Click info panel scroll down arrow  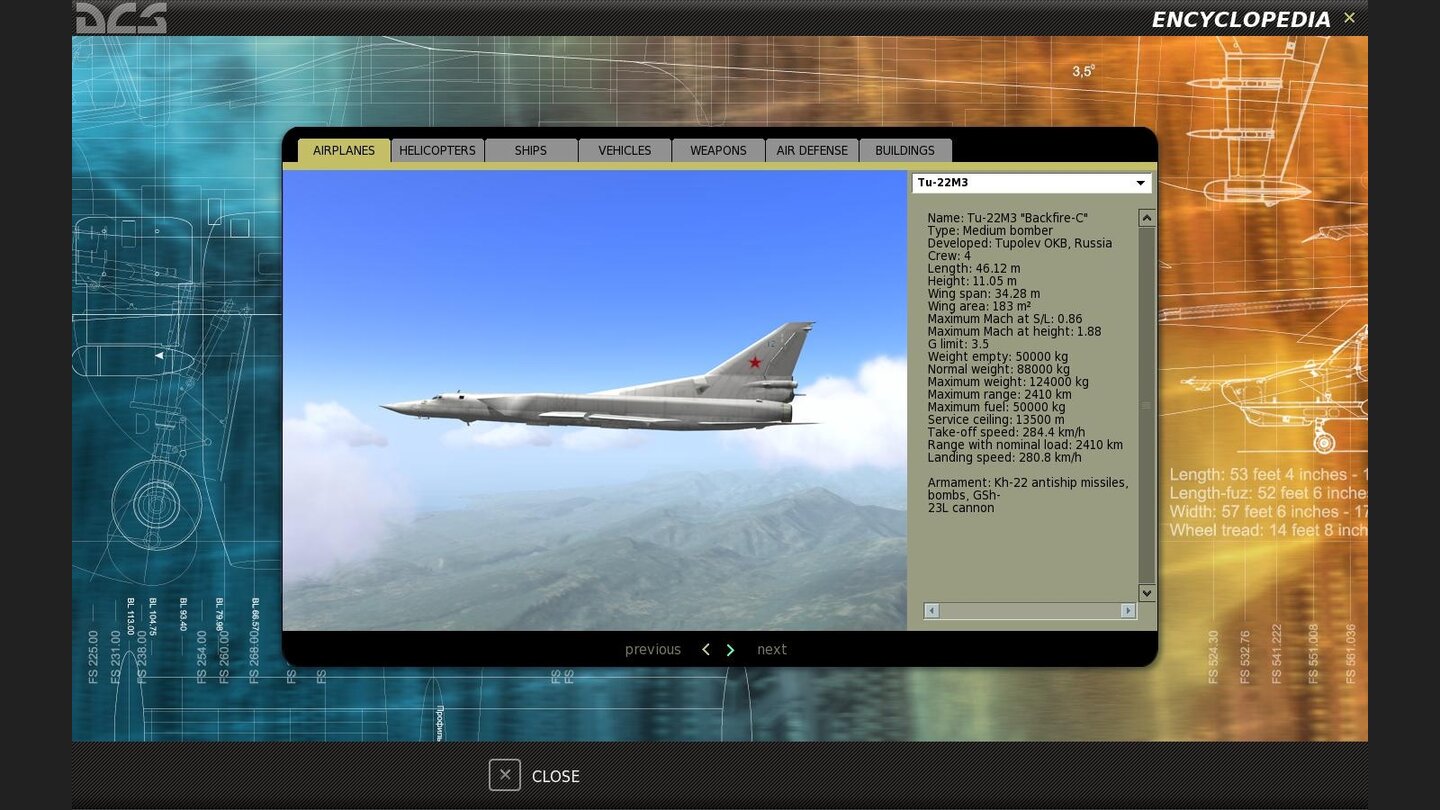pos(1147,593)
